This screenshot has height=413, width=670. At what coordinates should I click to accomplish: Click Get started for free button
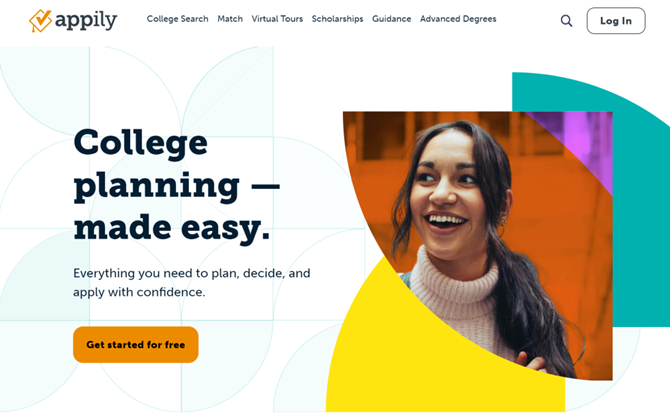[135, 345]
